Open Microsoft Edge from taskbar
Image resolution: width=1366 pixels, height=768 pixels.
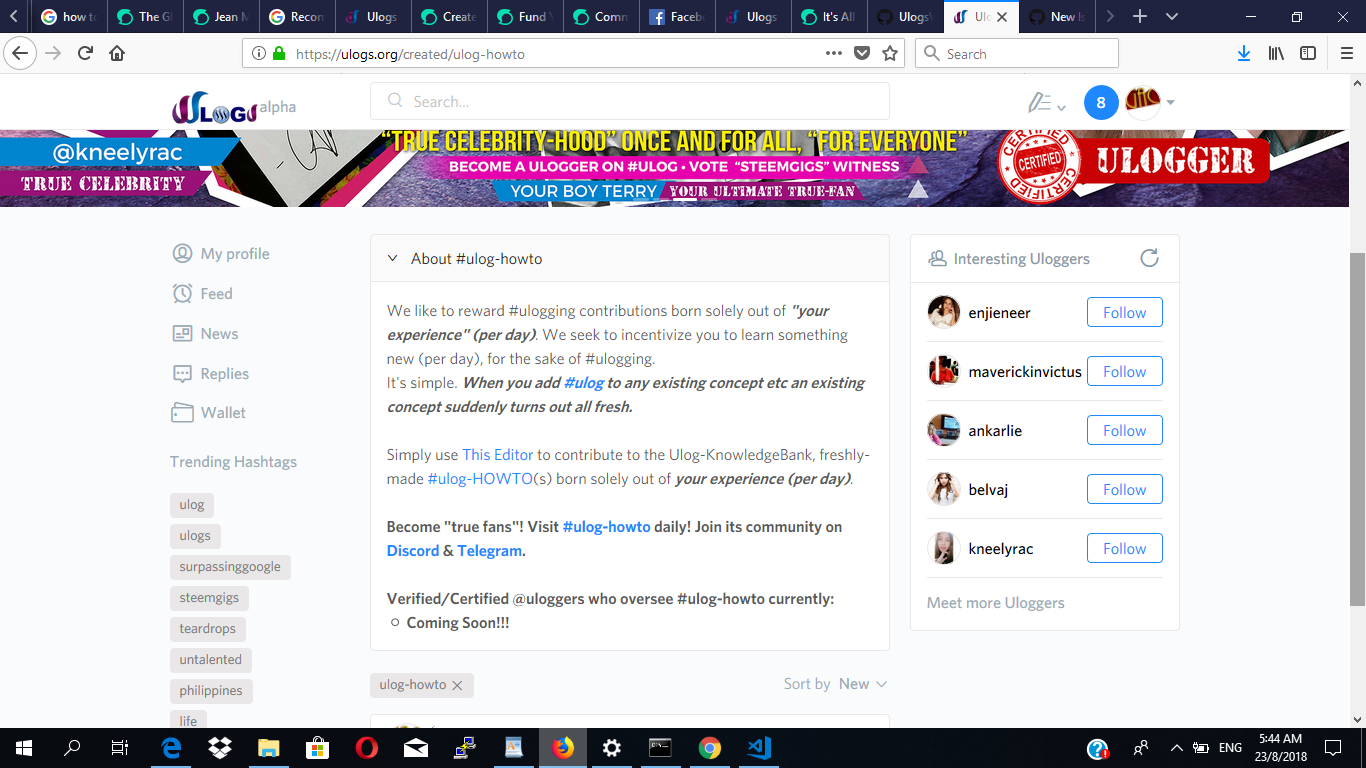pos(171,747)
